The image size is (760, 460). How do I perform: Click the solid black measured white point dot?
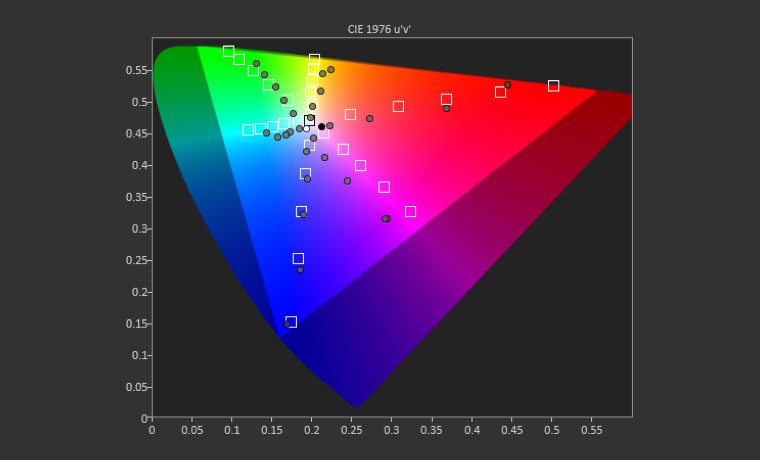321,127
